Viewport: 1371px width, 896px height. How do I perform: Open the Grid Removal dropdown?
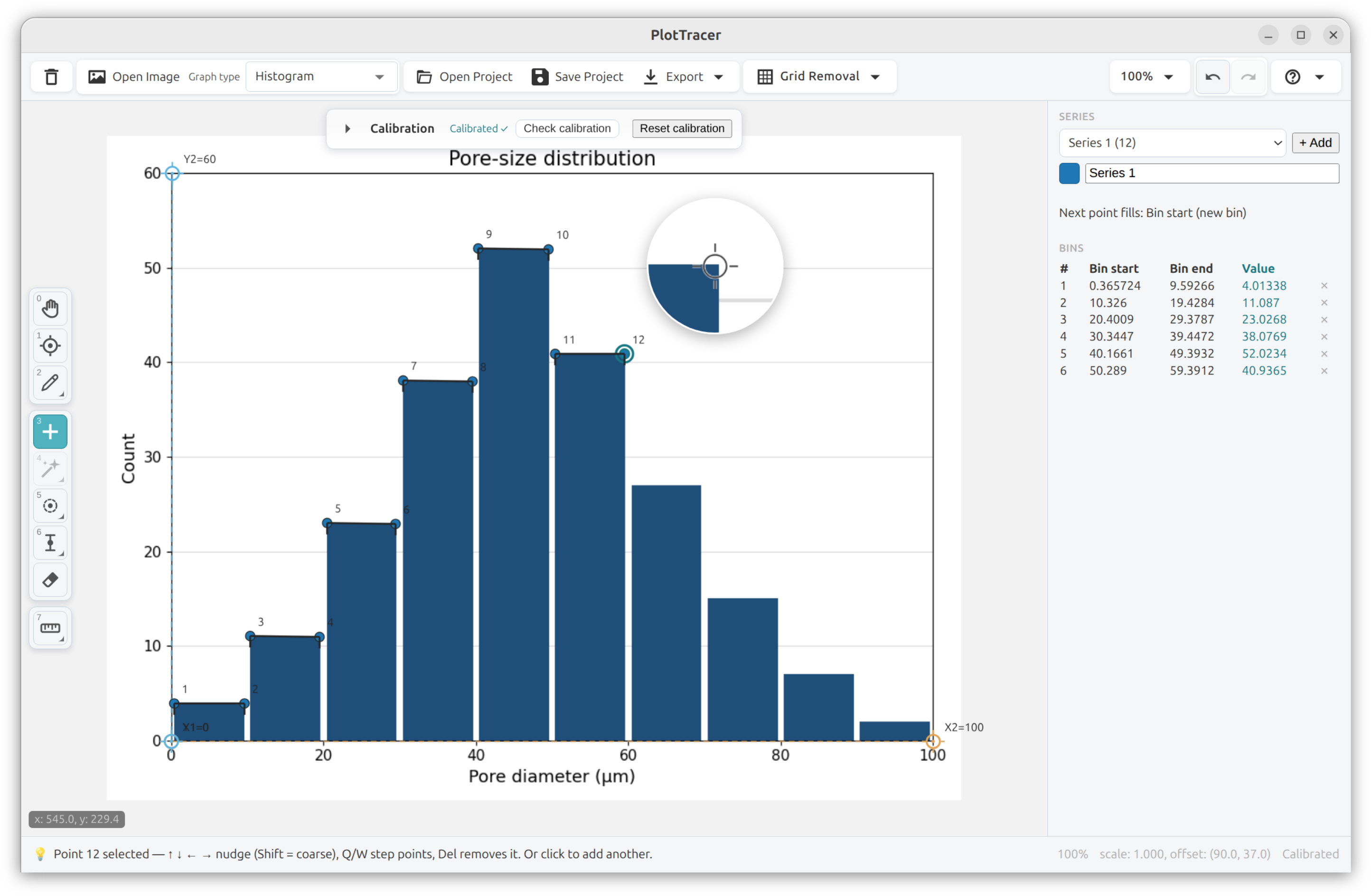pos(819,76)
